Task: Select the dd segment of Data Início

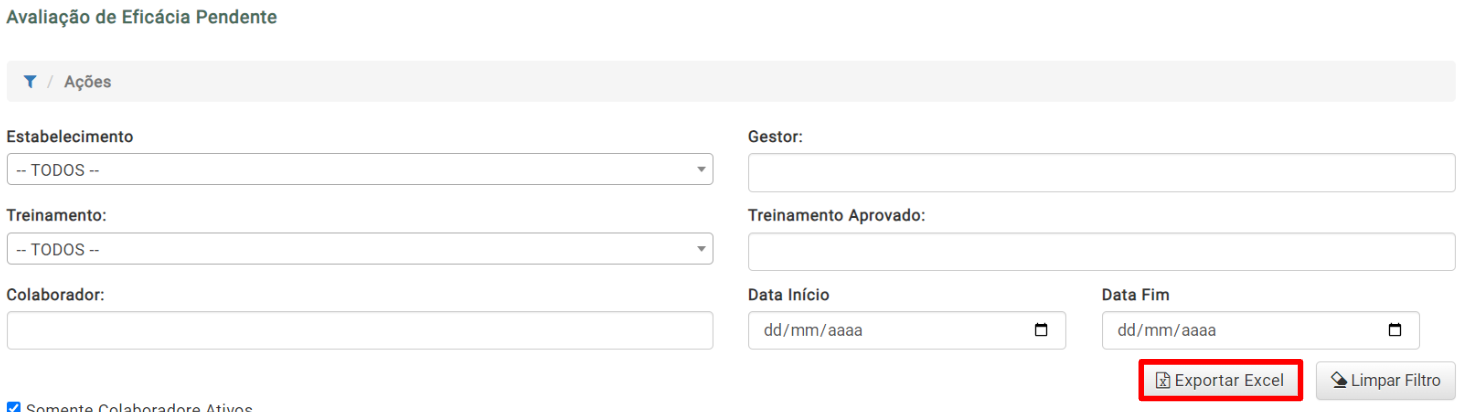Action: (772, 331)
